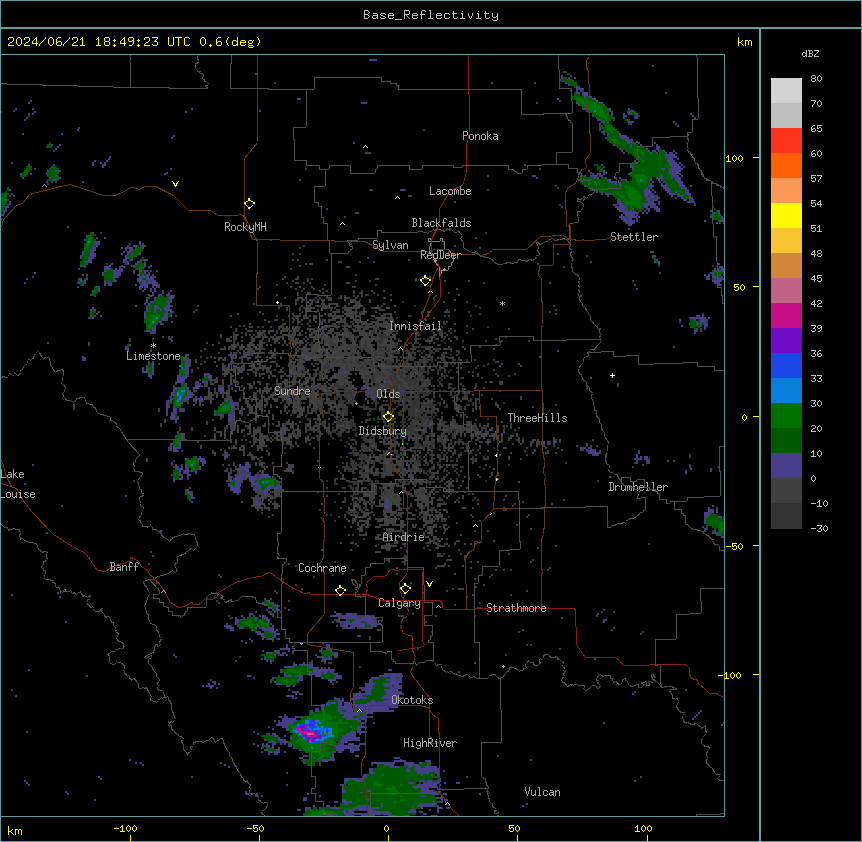Click the Airdrie label
The height and width of the screenshot is (842, 862).
click(404, 537)
